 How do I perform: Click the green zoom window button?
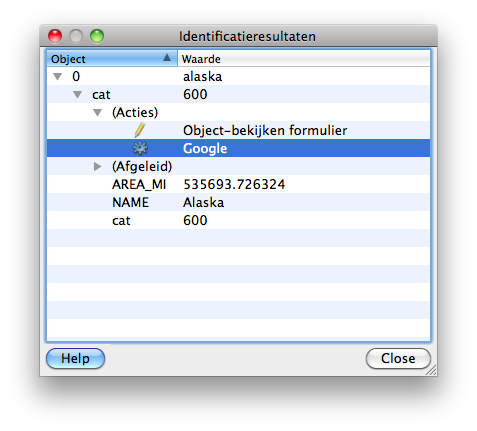point(97,36)
